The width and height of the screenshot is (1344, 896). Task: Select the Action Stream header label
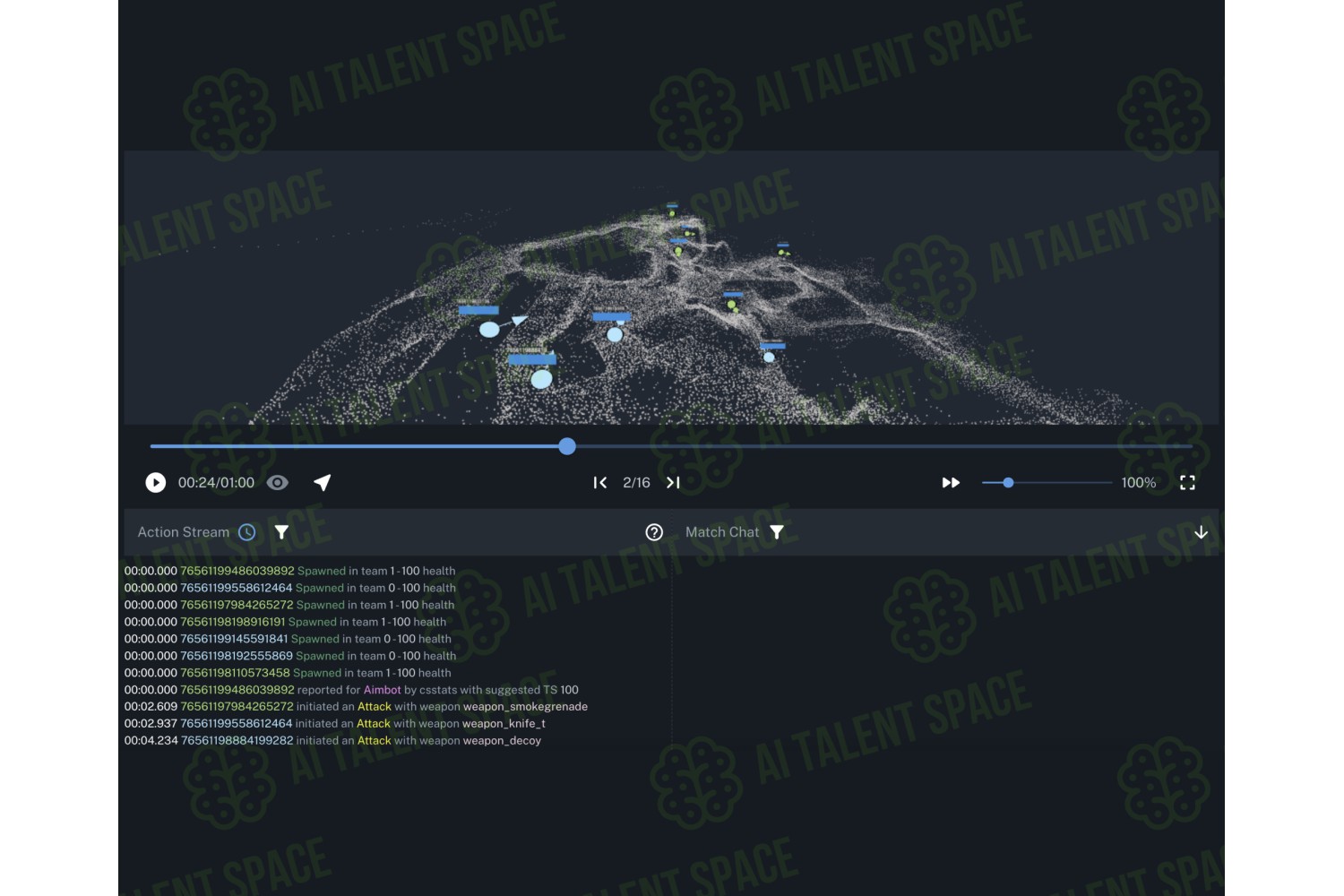point(184,532)
